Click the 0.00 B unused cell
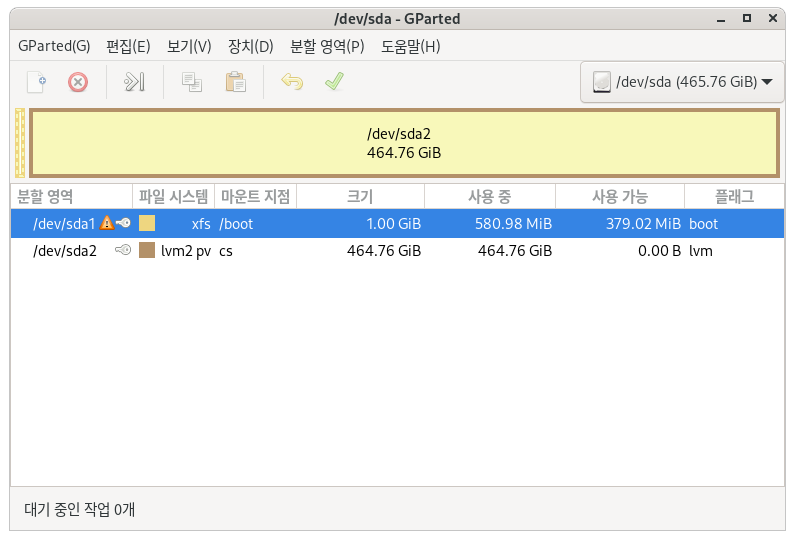 pos(659,250)
